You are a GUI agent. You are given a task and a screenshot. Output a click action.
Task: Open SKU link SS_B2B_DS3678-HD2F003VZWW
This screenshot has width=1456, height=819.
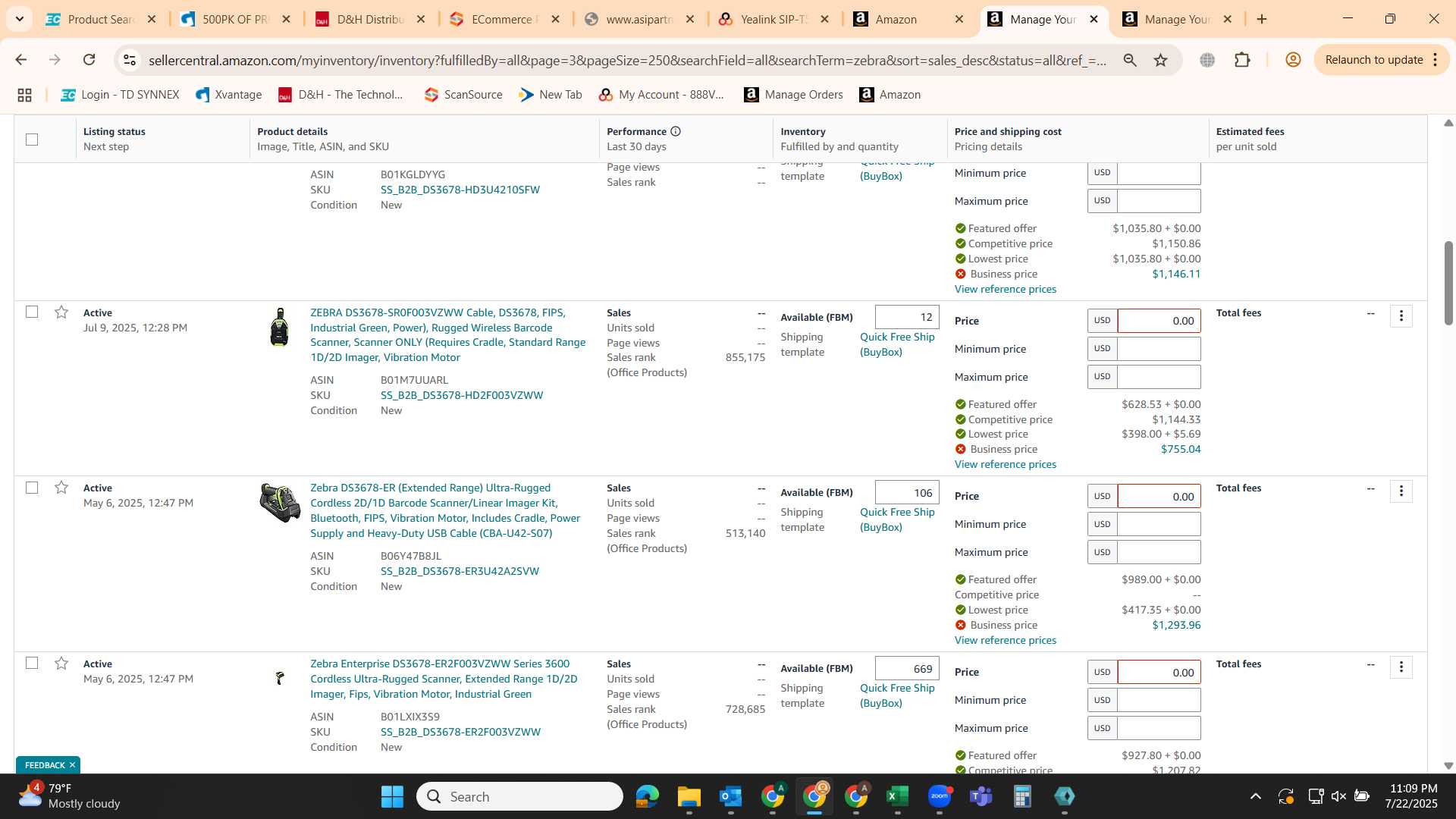[x=462, y=395]
